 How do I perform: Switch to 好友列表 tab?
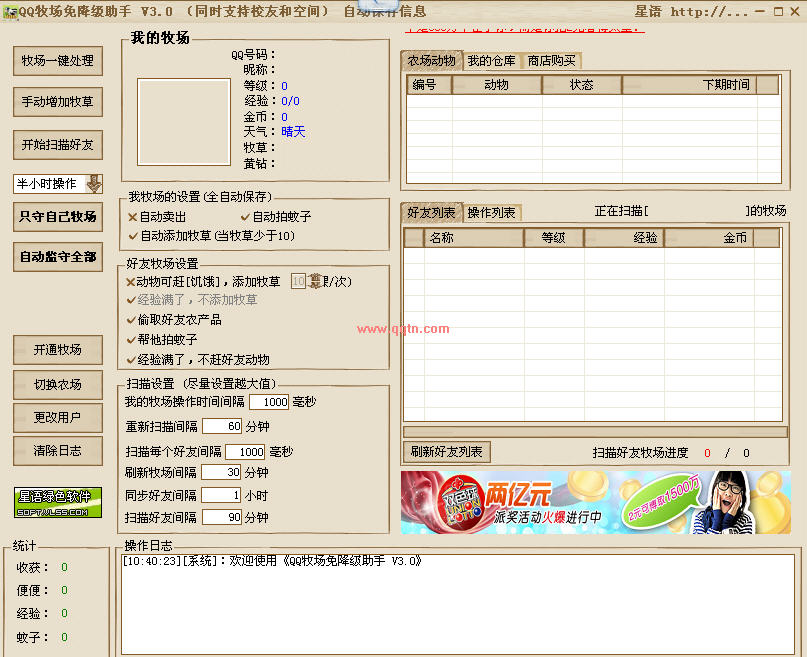tap(431, 212)
